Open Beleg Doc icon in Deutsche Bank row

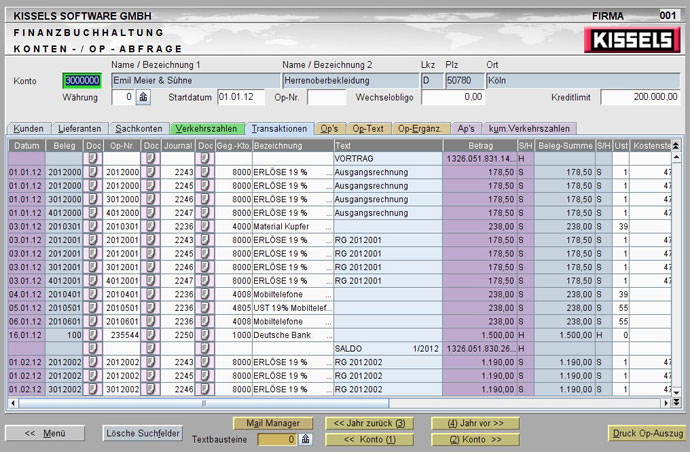click(93, 335)
